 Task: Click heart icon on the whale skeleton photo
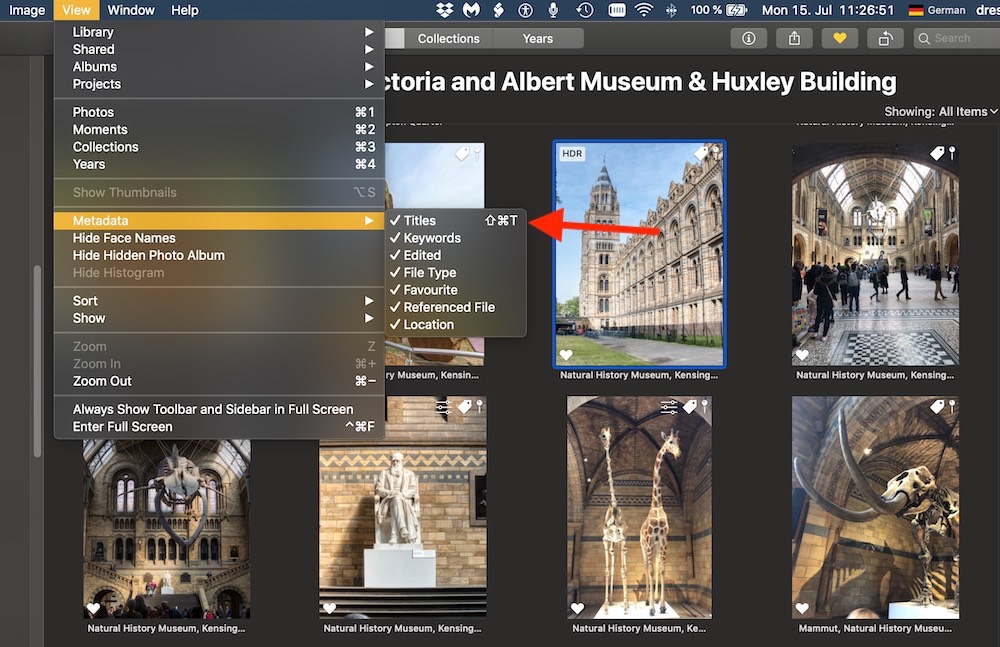pos(93,608)
